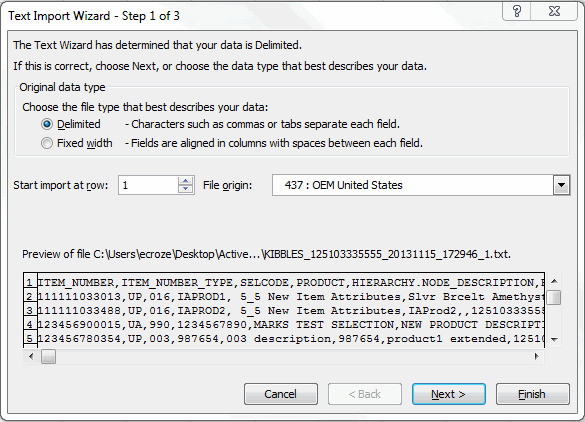Click preview row 1 header line
The width and height of the screenshot is (585, 422).
(291, 282)
